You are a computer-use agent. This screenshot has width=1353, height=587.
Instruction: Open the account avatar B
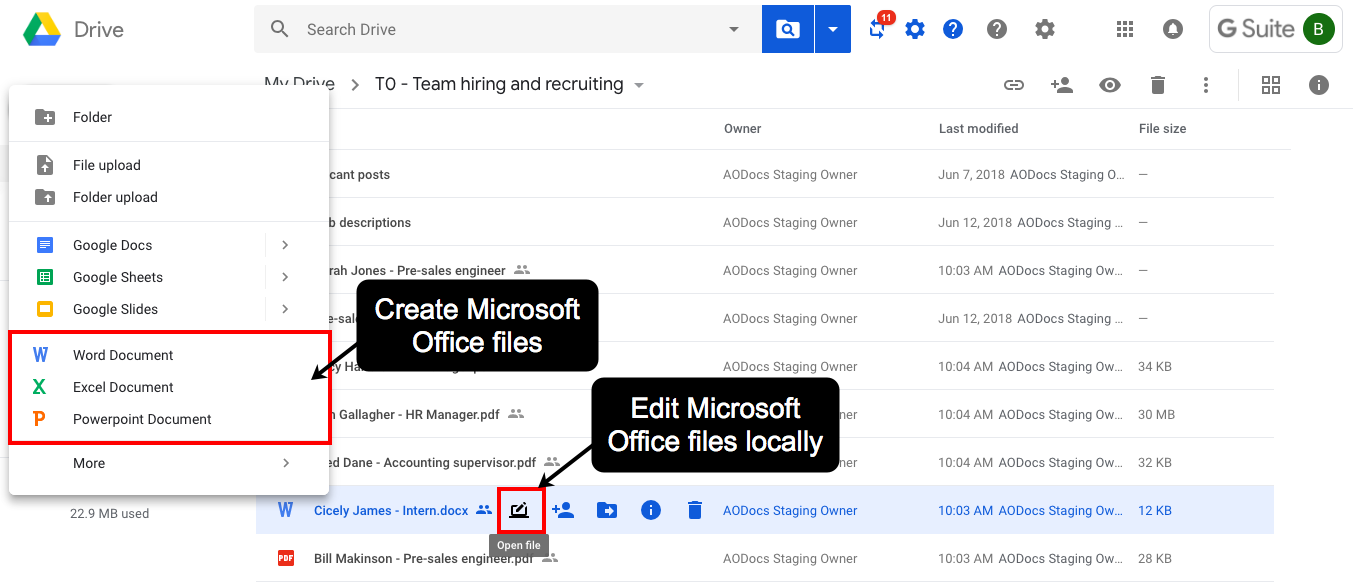(x=1318, y=29)
